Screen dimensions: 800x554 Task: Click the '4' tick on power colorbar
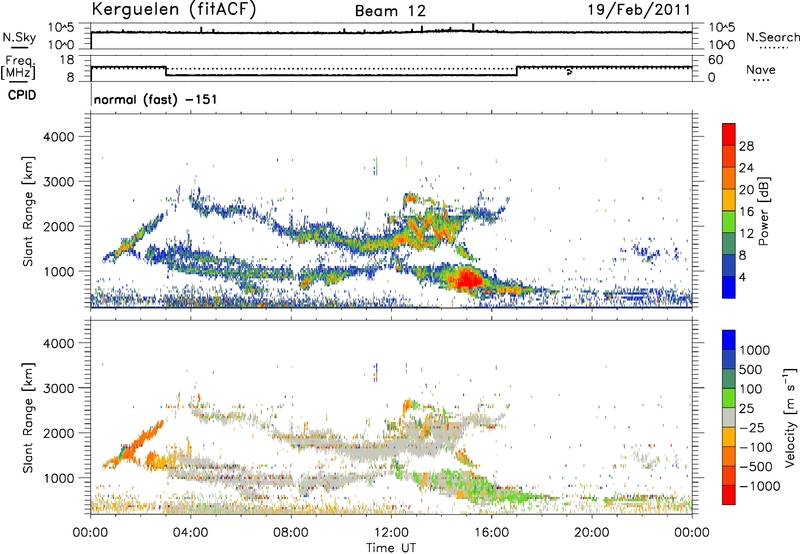742,278
